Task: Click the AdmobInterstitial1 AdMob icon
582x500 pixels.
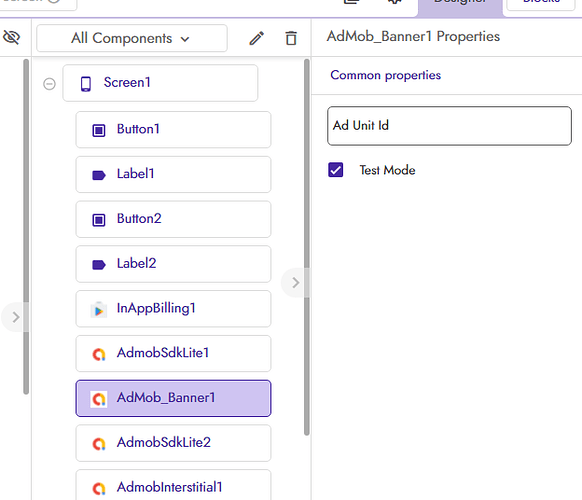Action: [99, 488]
